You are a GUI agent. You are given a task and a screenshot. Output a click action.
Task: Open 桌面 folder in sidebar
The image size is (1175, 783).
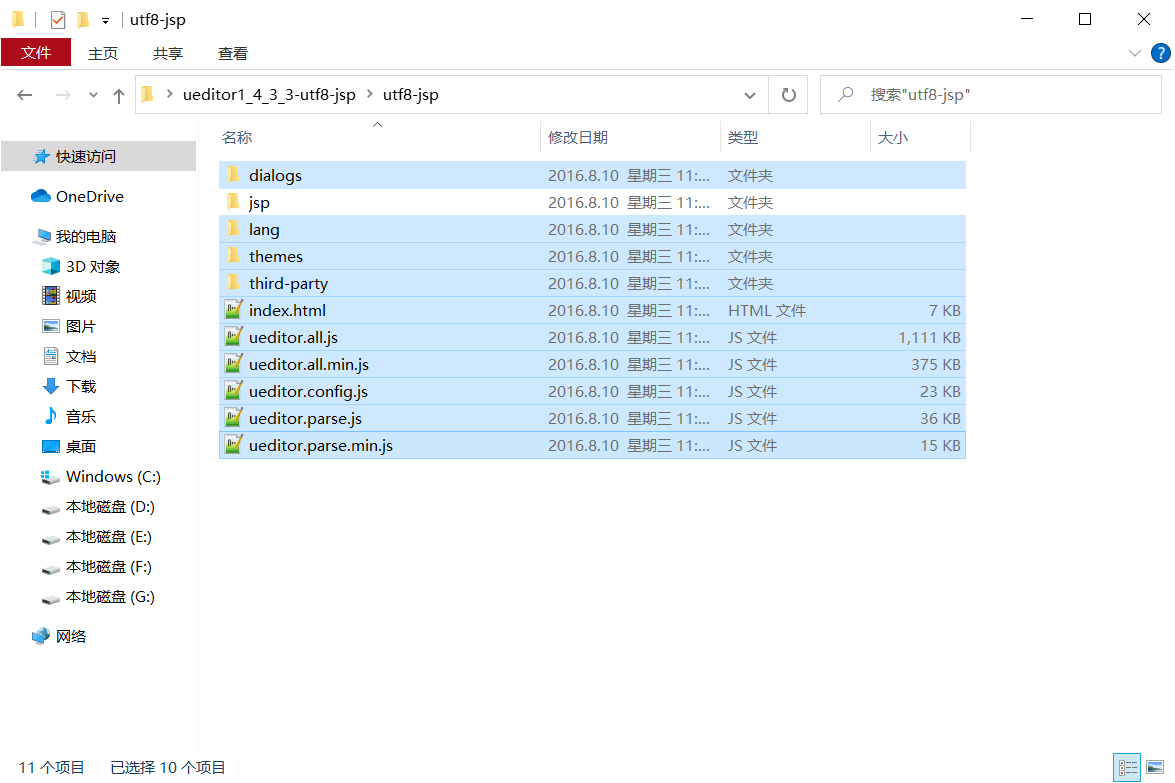80,447
